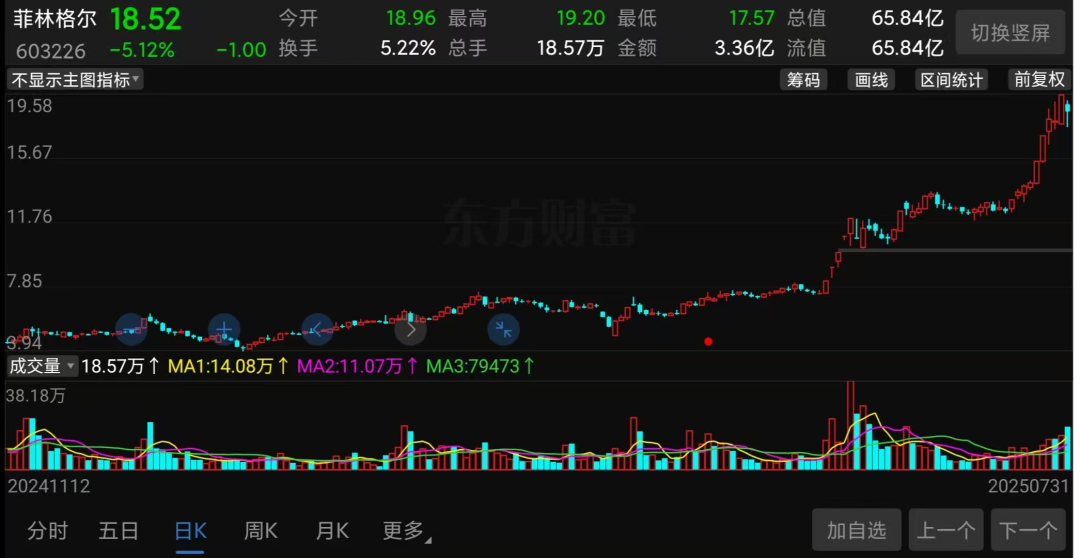Click the 金额 value 3.36亿
The image size is (1080, 558).
tap(745, 48)
